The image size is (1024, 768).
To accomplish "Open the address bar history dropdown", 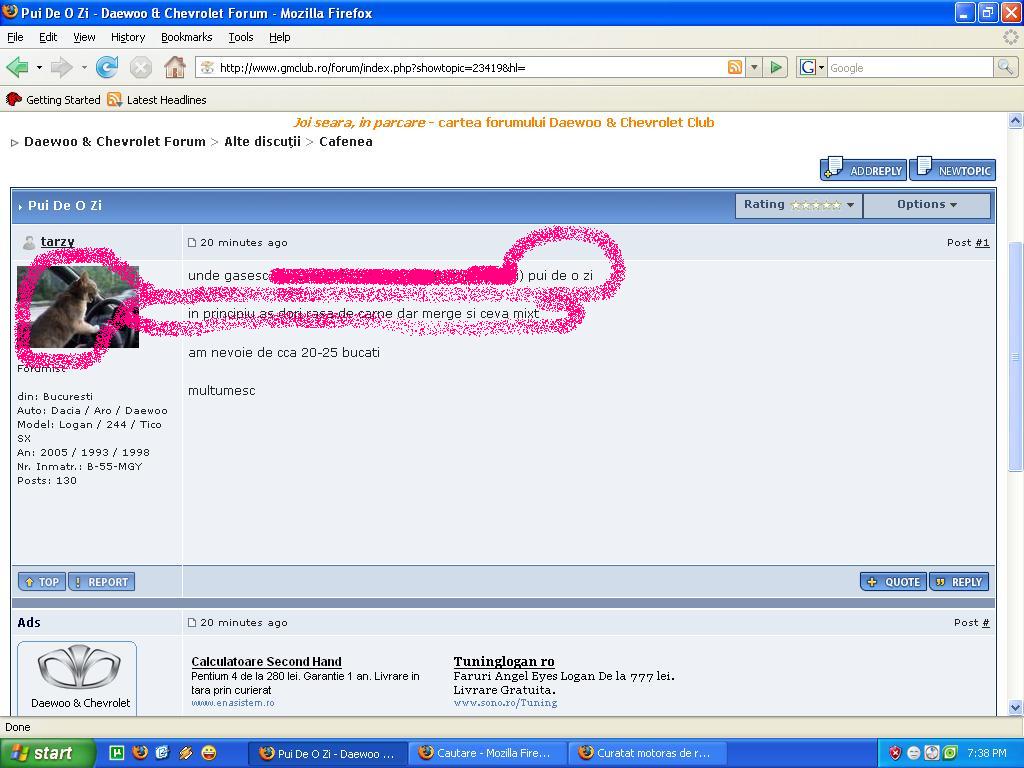I will (x=754, y=68).
